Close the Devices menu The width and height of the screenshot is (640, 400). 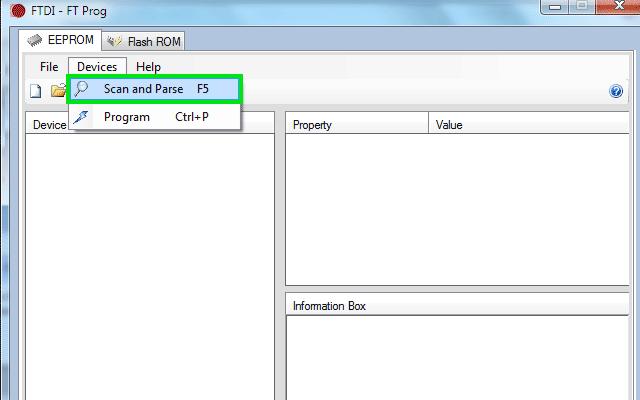(97, 67)
